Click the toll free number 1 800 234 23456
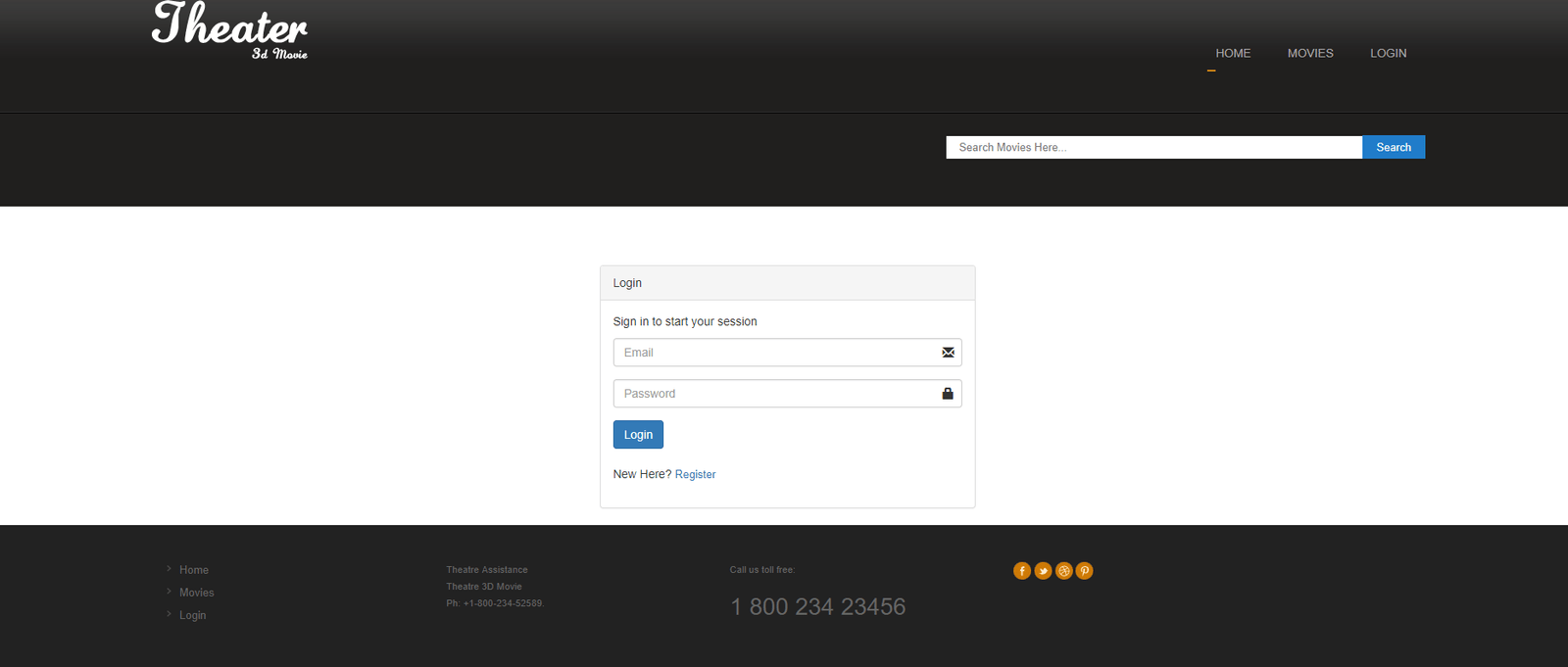 click(817, 607)
